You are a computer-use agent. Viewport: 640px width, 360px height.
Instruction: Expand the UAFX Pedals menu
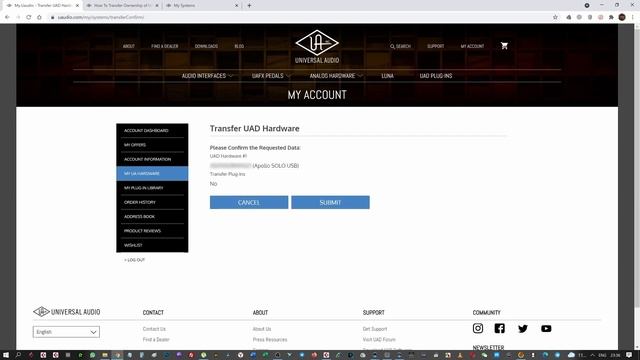point(271,76)
